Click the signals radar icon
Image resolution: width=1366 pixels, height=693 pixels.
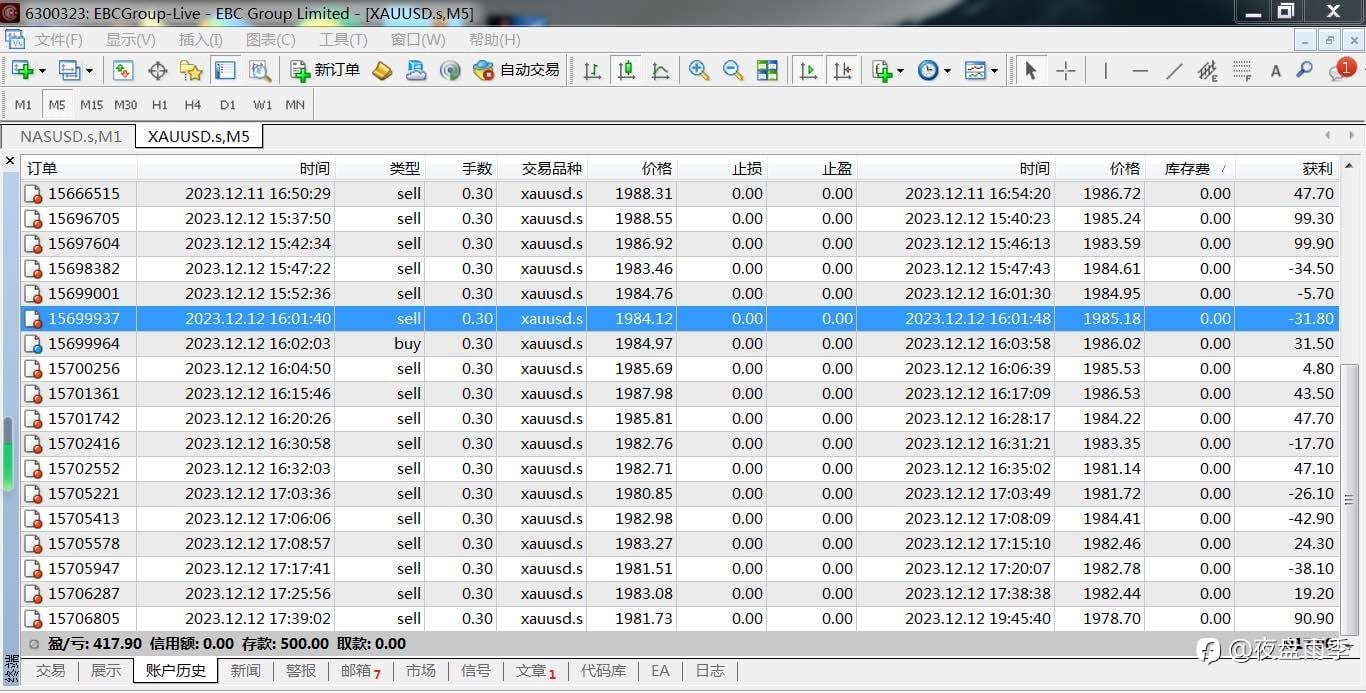[x=450, y=70]
